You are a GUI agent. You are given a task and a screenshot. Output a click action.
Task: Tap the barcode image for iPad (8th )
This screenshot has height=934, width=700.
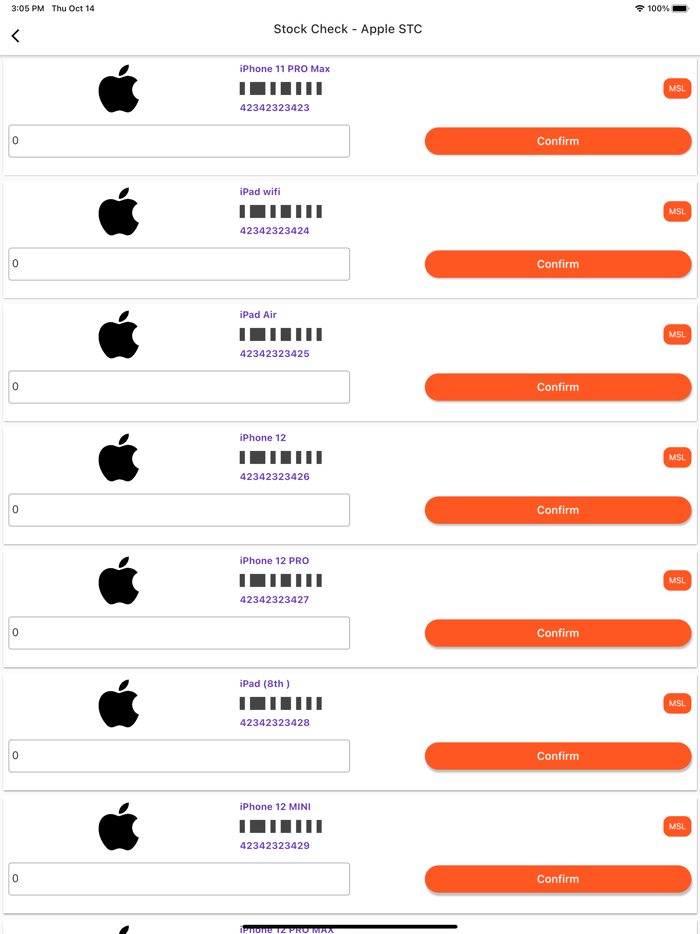(x=278, y=703)
